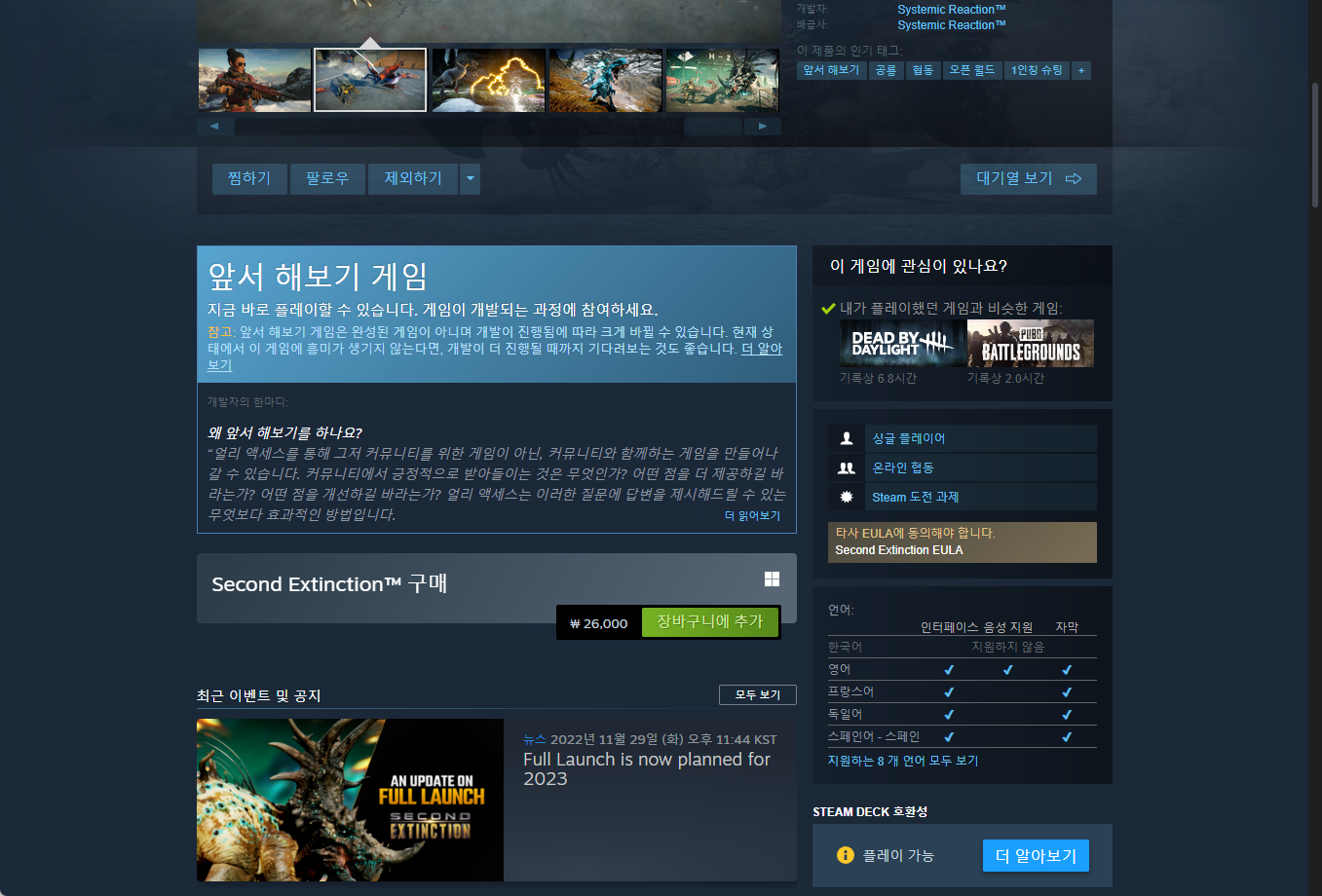Expand 지원하는 8 개 언어 모두 보기
The height and width of the screenshot is (896, 1322).
(903, 761)
